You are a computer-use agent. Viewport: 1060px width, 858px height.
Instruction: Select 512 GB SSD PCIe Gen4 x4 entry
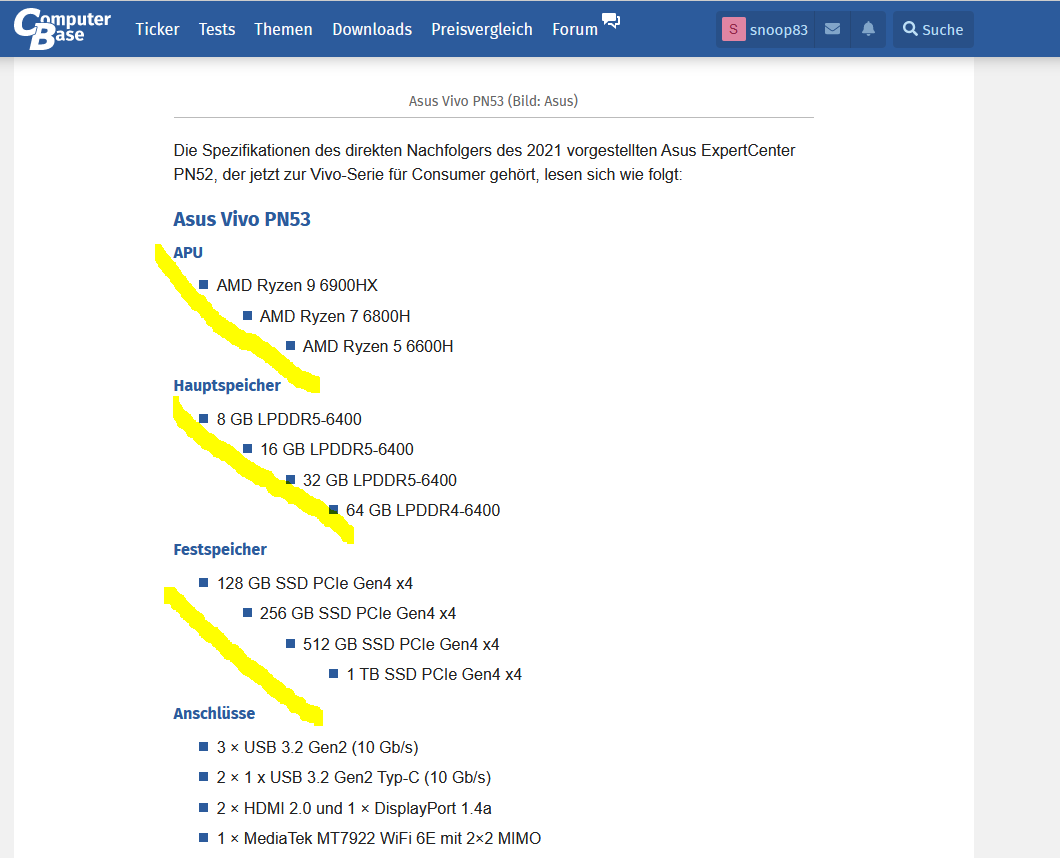[x=401, y=644]
